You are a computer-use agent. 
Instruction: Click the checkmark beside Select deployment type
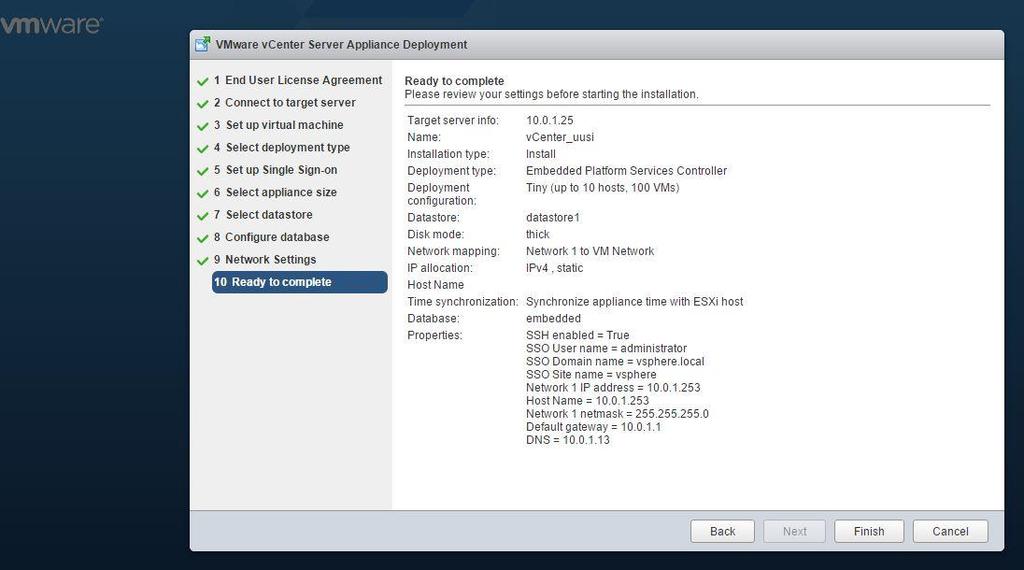[x=202, y=149]
